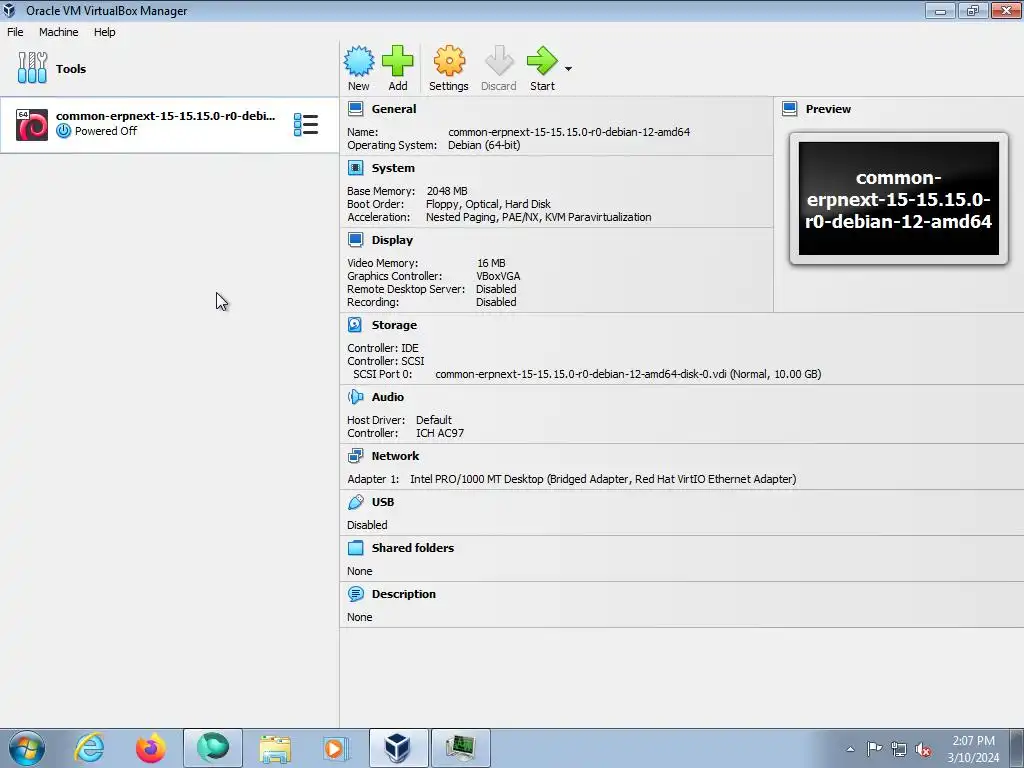The image size is (1024, 768).
Task: Click the boot order Floppy, Optical, Hard Disk
Action: (488, 204)
